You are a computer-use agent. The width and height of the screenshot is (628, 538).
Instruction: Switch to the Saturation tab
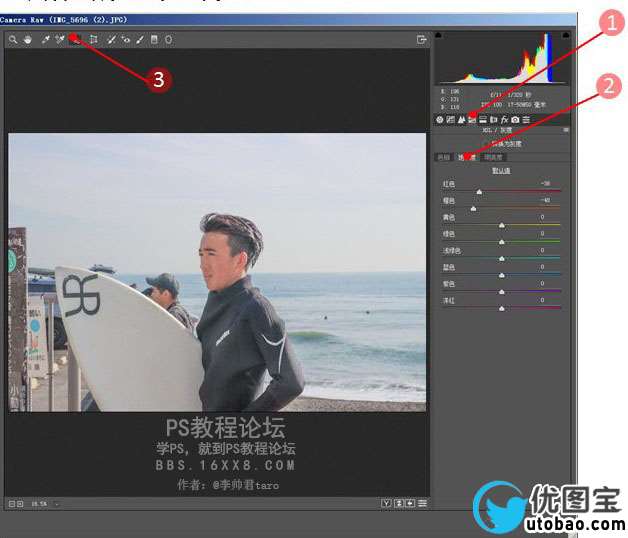(467, 157)
